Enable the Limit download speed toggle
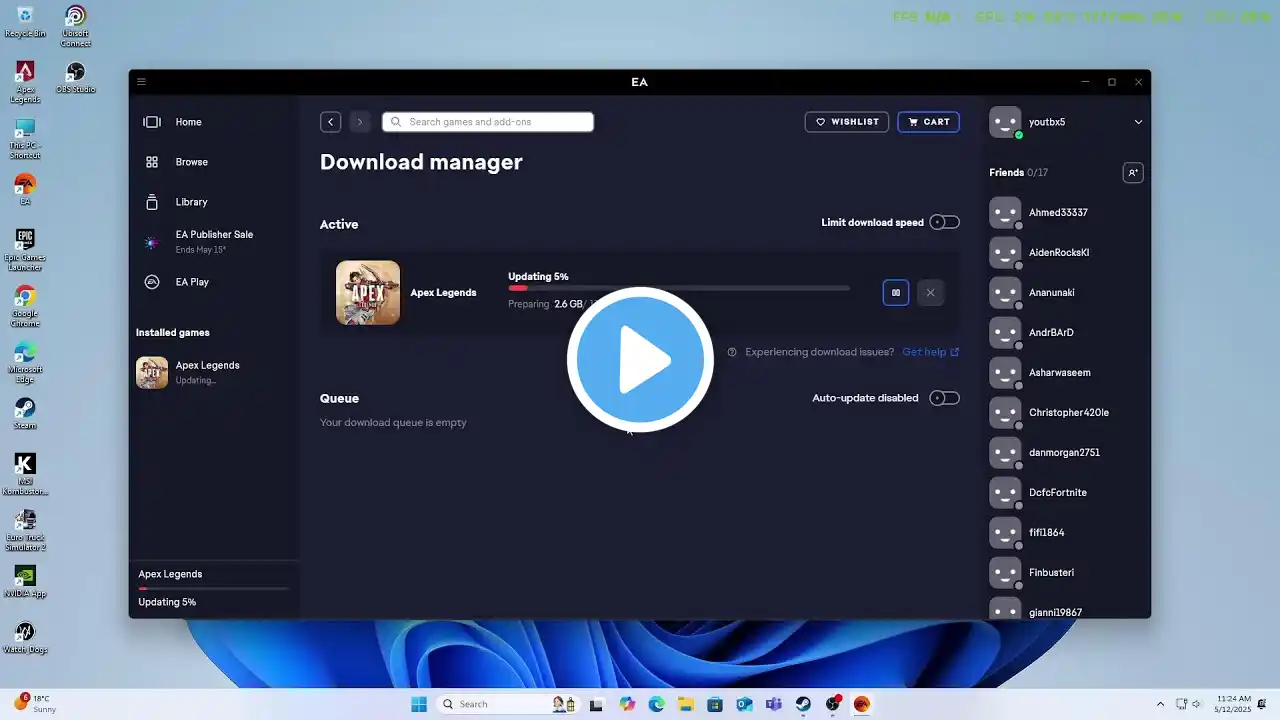1280x720 pixels. click(944, 222)
